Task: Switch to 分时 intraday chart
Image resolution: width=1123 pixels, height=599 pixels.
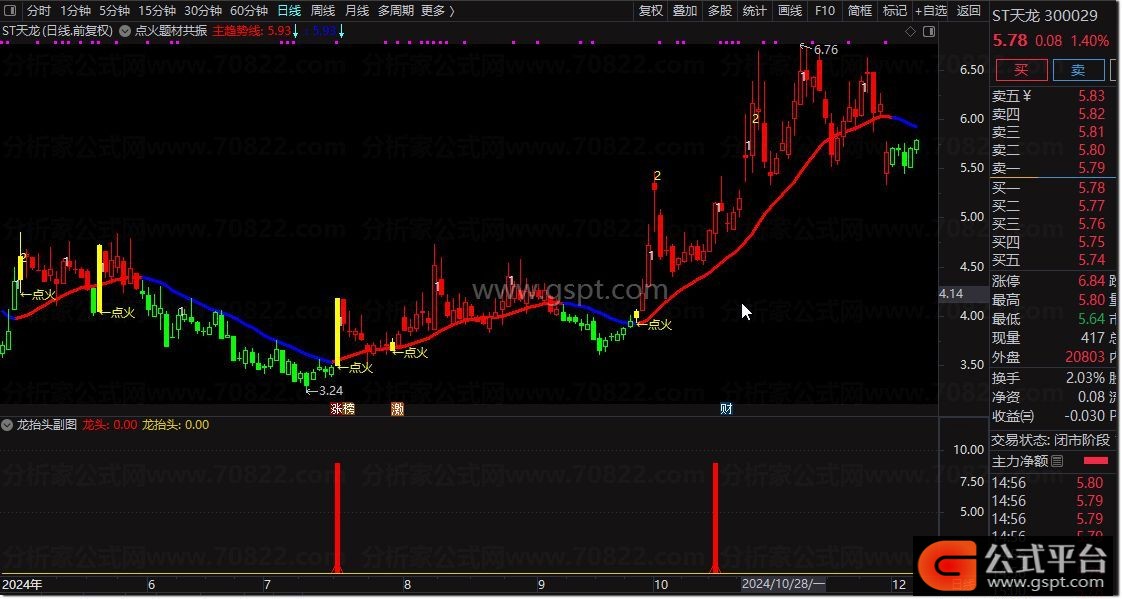Action: (39, 11)
